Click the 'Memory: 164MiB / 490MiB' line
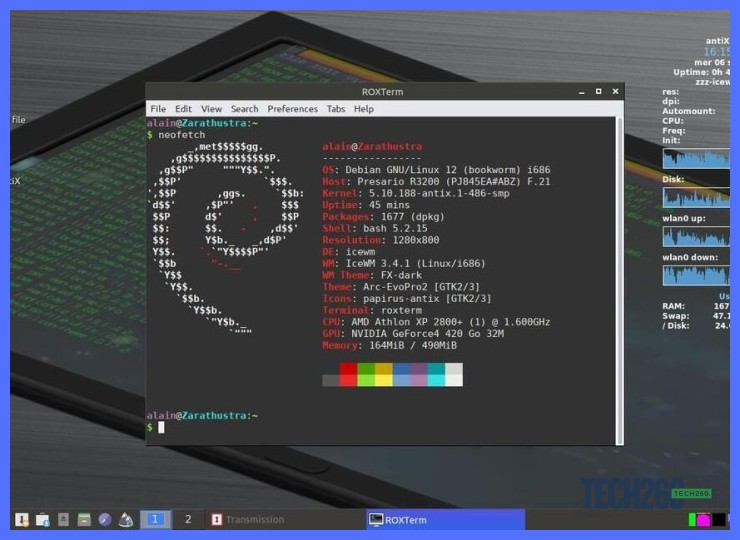The image size is (740, 540). click(x=389, y=346)
